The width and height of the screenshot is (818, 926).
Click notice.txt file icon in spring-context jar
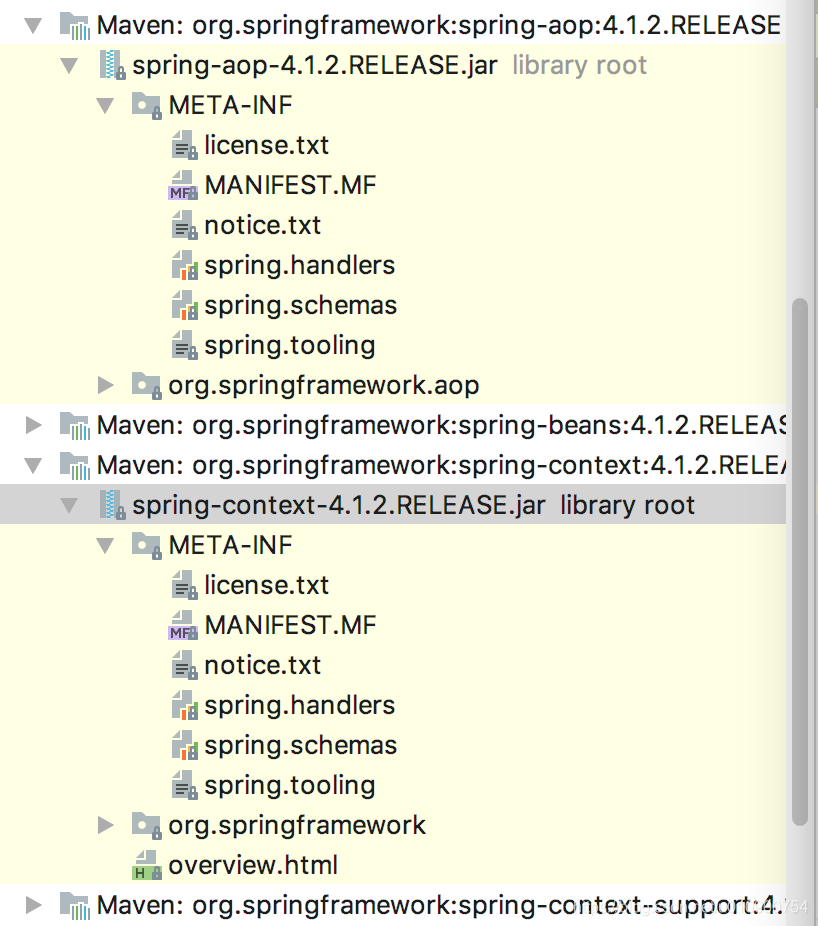[x=184, y=666]
